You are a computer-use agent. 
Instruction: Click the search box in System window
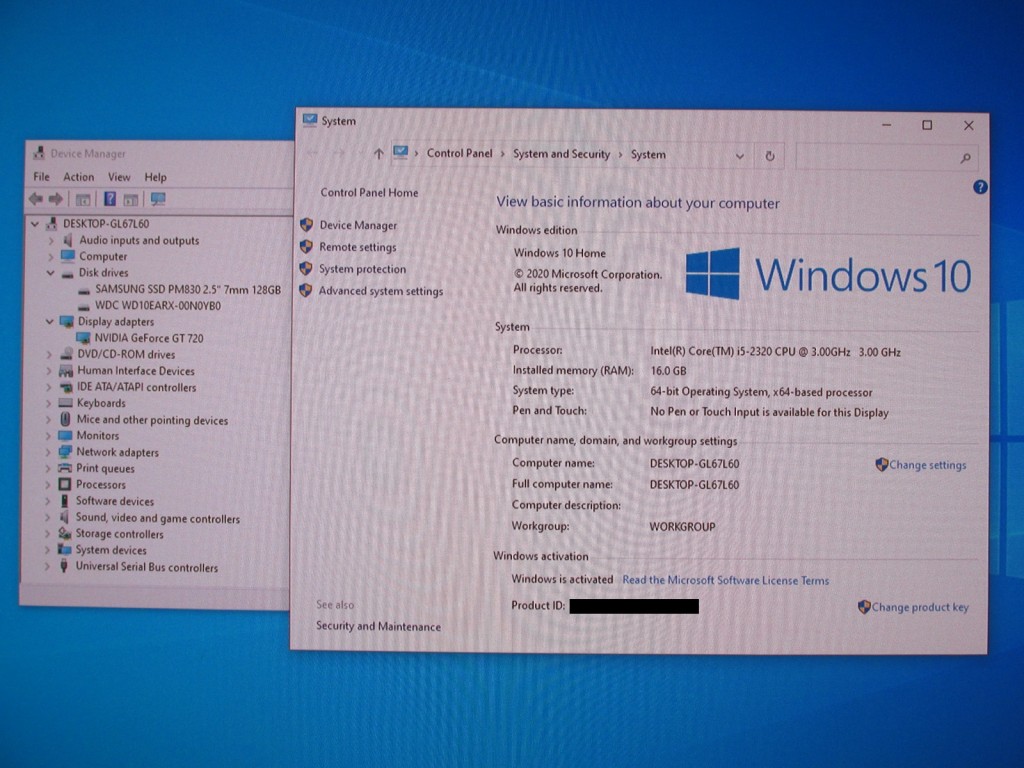[886, 157]
